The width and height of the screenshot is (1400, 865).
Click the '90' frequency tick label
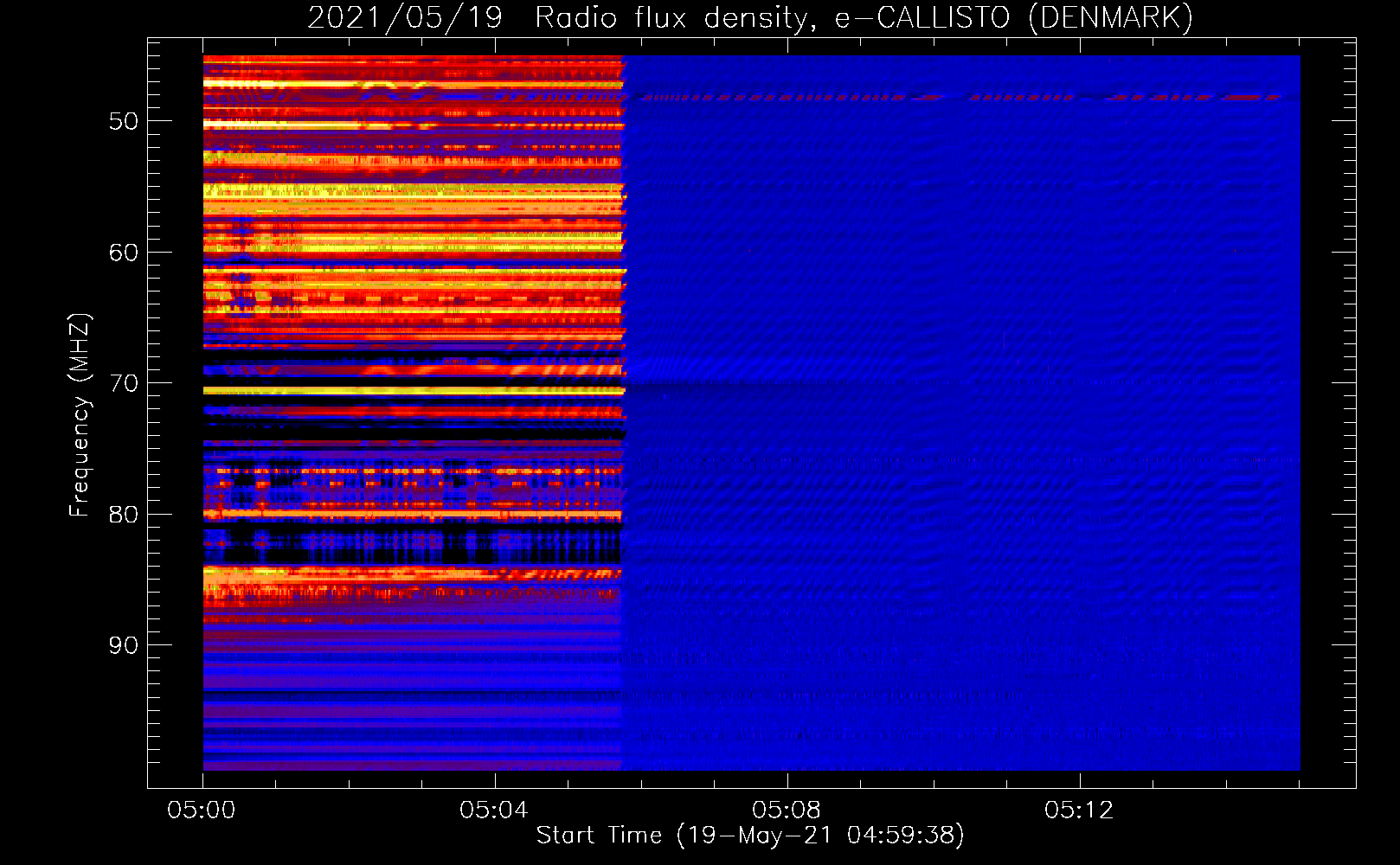click(124, 645)
